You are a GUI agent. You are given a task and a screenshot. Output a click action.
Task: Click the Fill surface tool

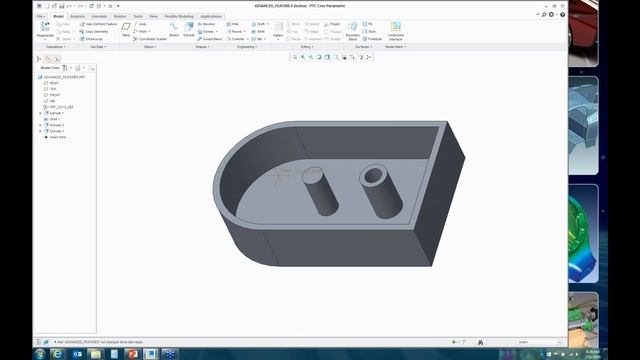click(x=367, y=24)
